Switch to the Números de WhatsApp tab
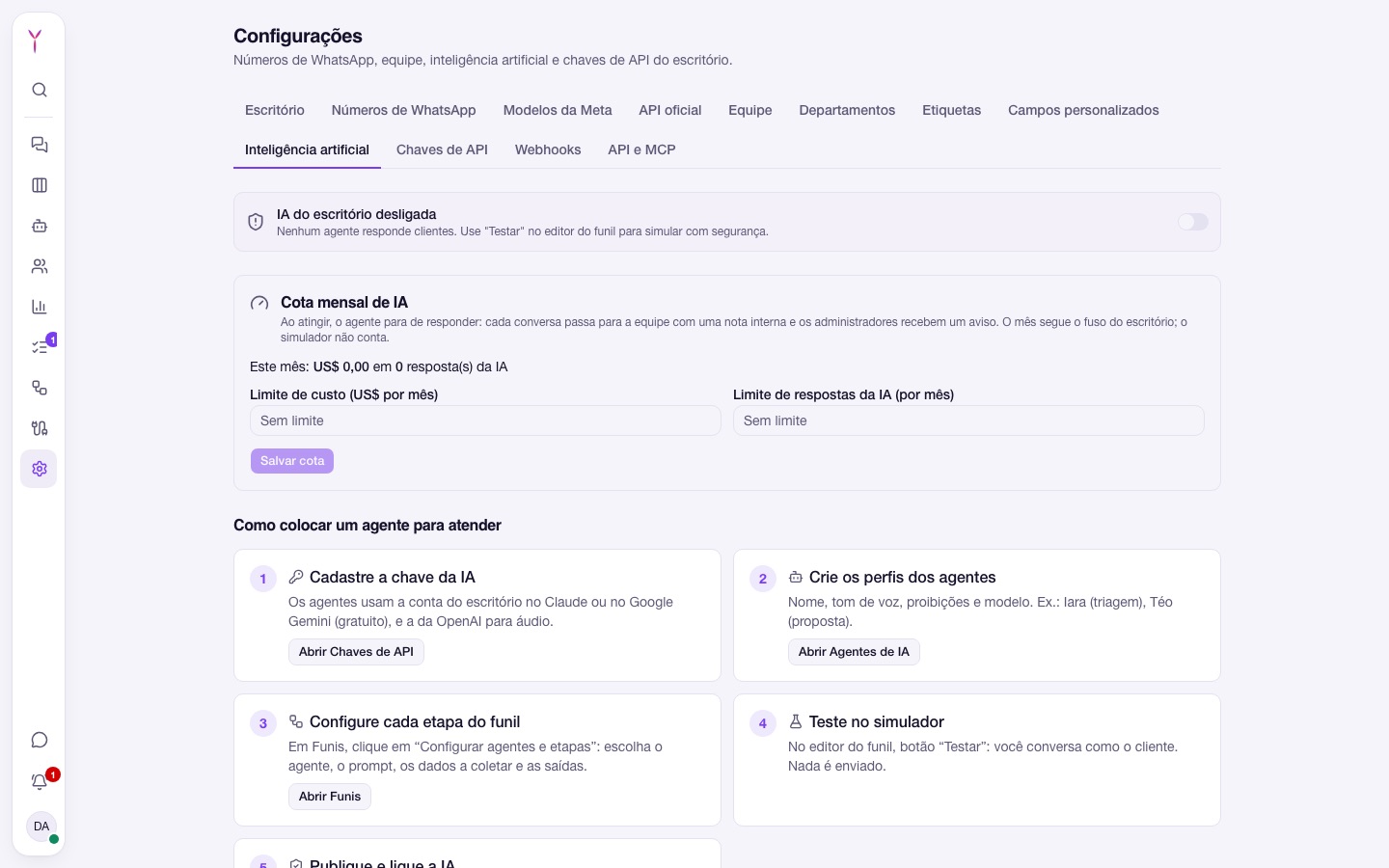 pyautogui.click(x=403, y=110)
